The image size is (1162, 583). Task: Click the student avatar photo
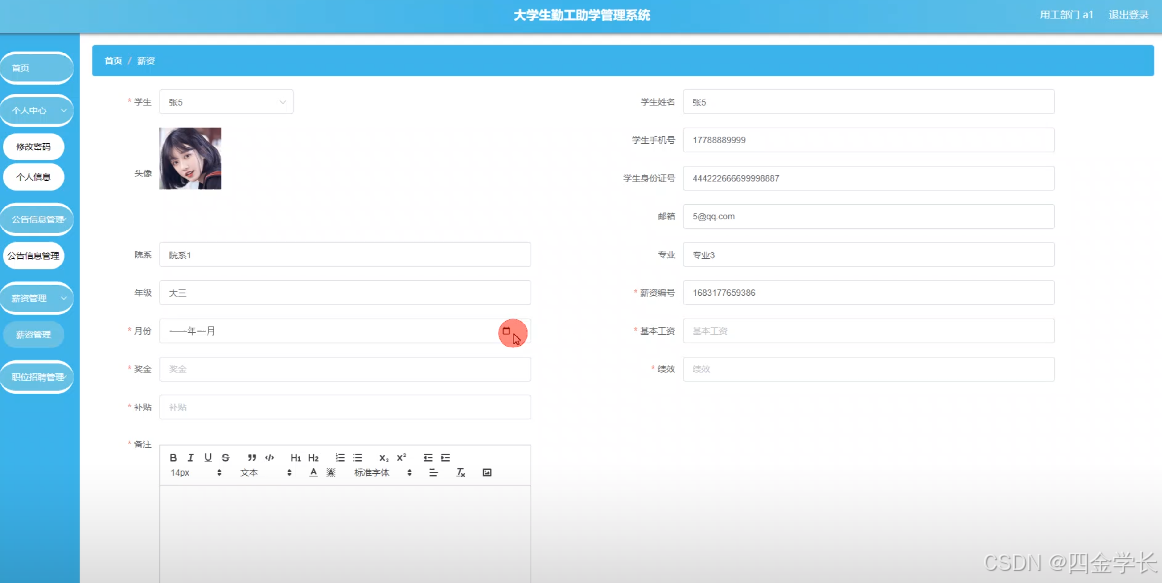coord(190,159)
